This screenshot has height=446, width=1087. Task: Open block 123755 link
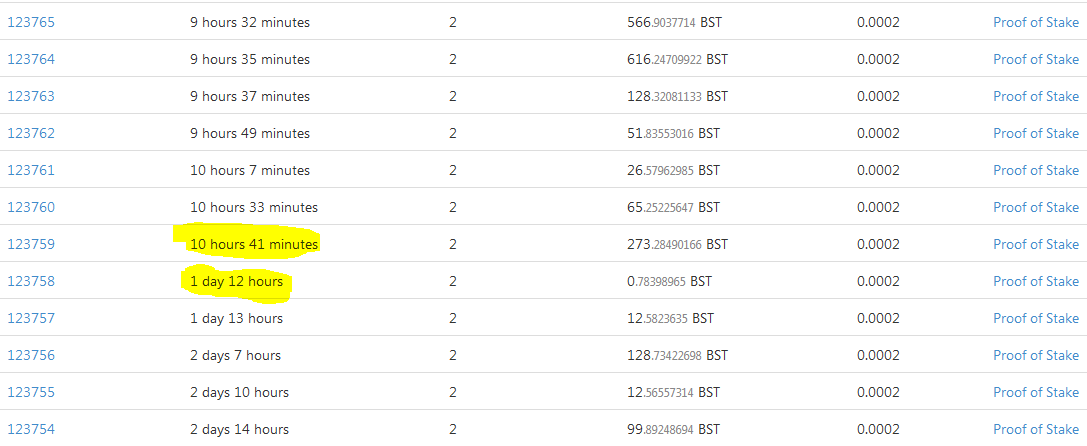[31, 393]
